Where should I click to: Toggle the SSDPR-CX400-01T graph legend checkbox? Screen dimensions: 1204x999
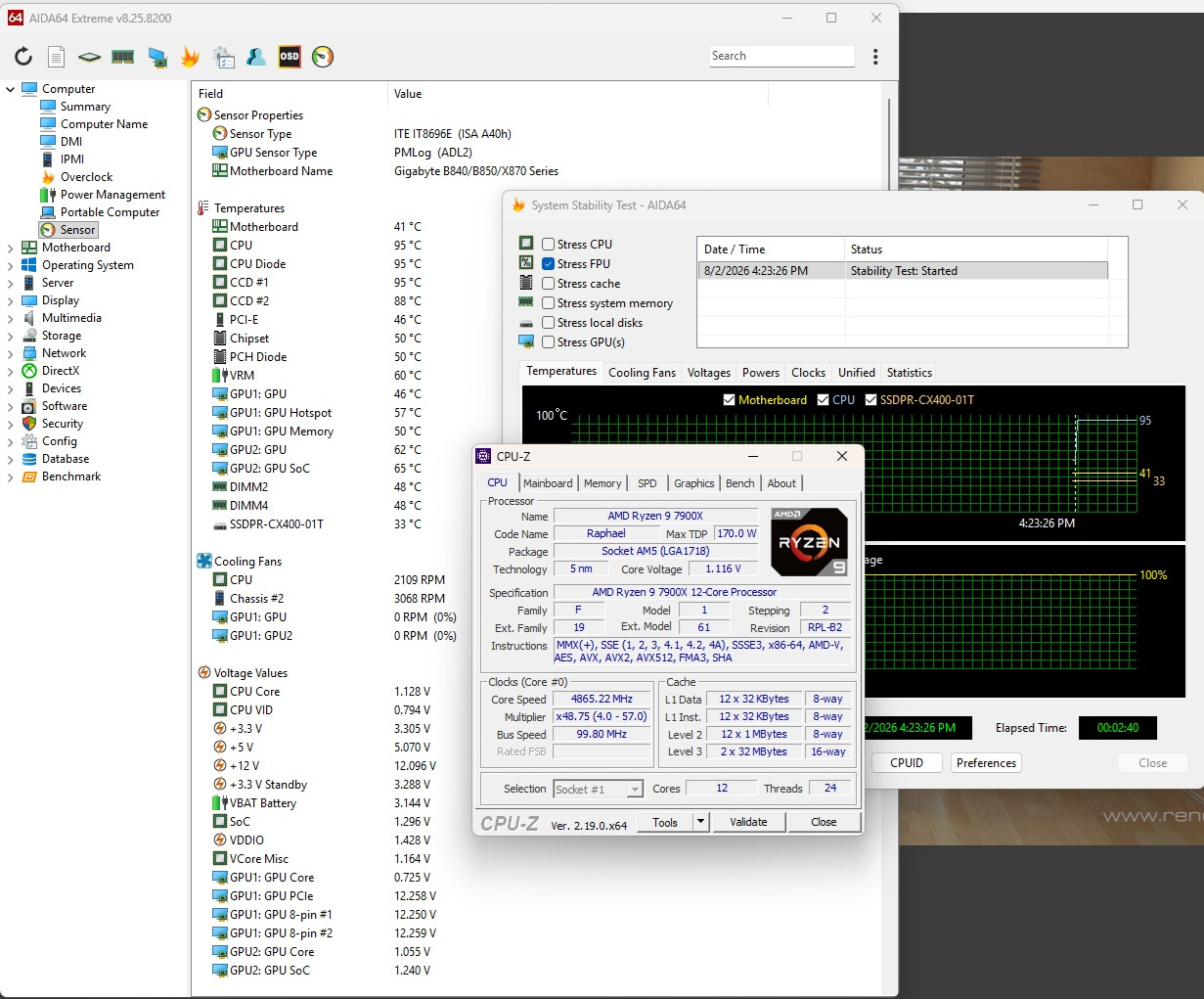pos(870,400)
